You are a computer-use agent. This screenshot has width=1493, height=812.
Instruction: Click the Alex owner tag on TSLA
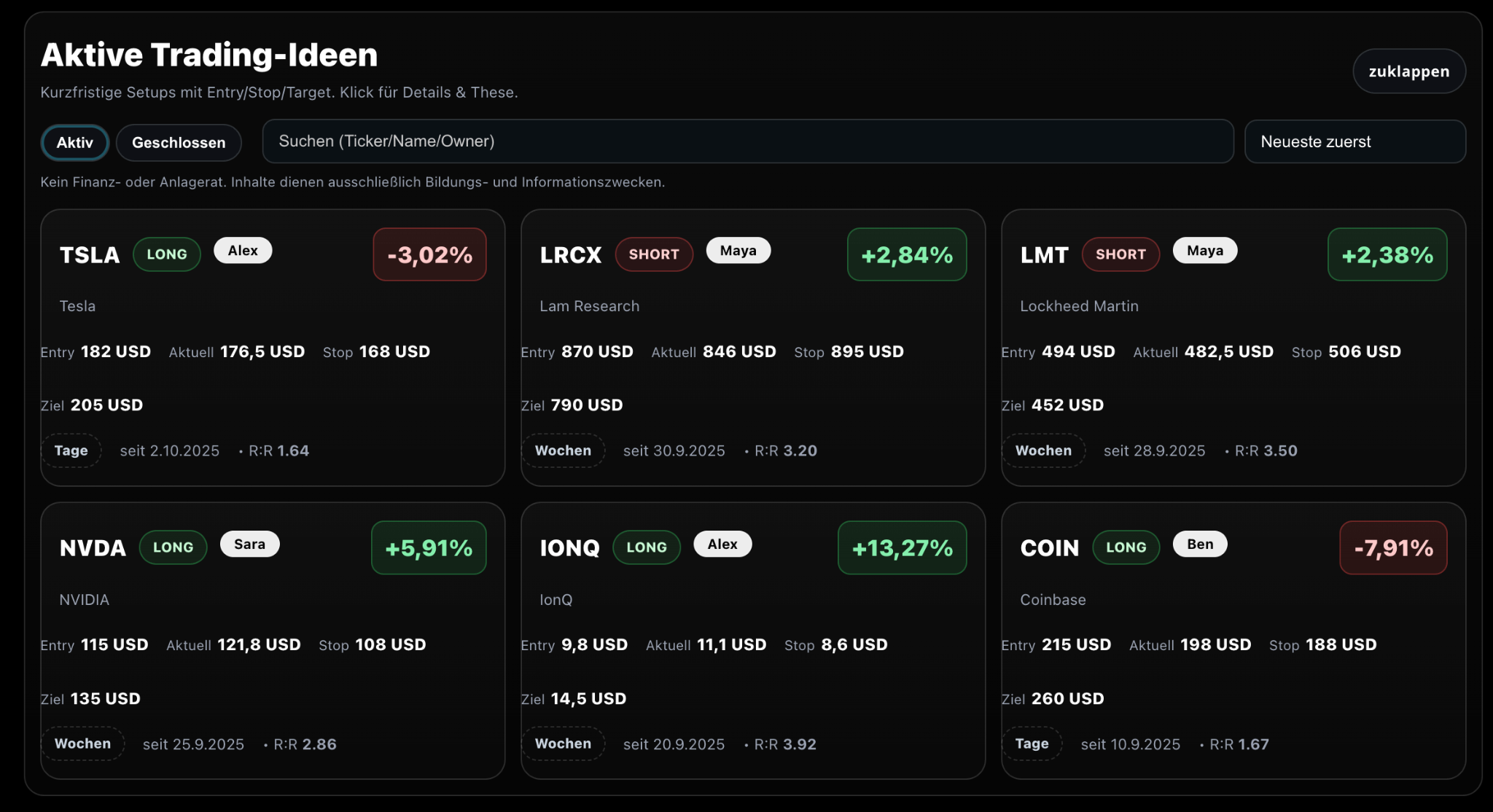(243, 251)
